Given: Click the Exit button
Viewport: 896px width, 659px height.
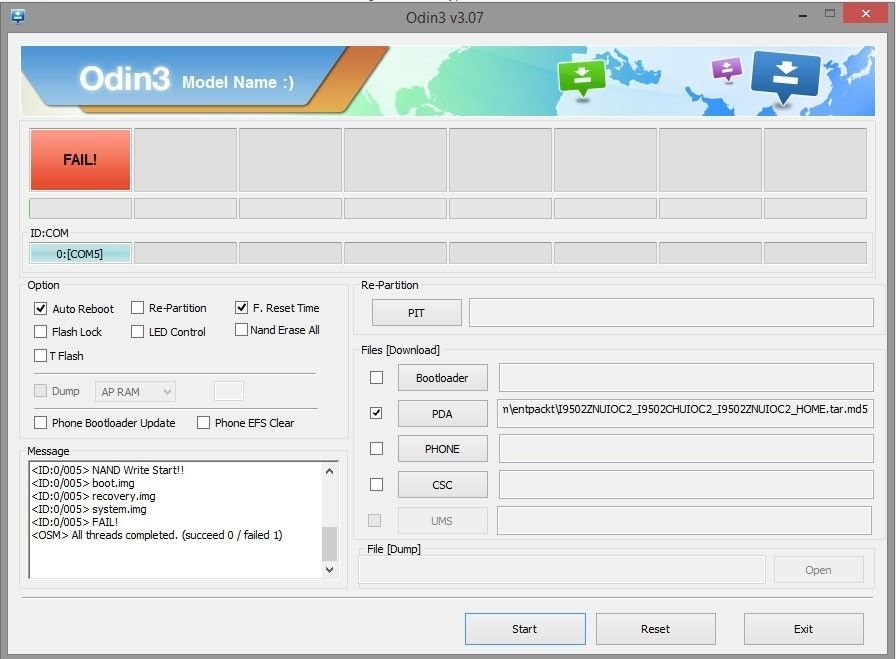Looking at the screenshot, I should coord(803,629).
